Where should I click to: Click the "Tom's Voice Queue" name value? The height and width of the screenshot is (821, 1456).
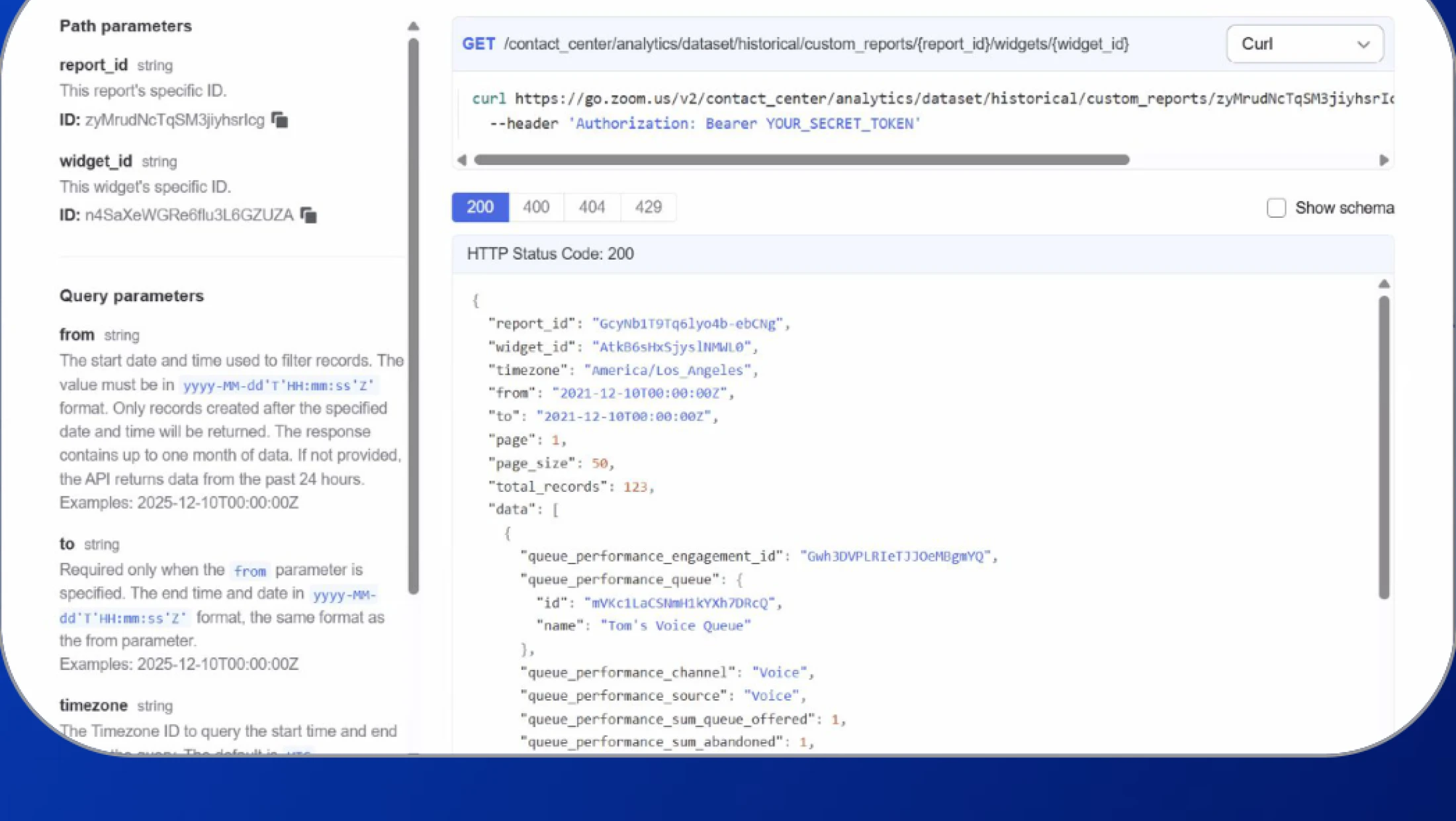(676, 626)
